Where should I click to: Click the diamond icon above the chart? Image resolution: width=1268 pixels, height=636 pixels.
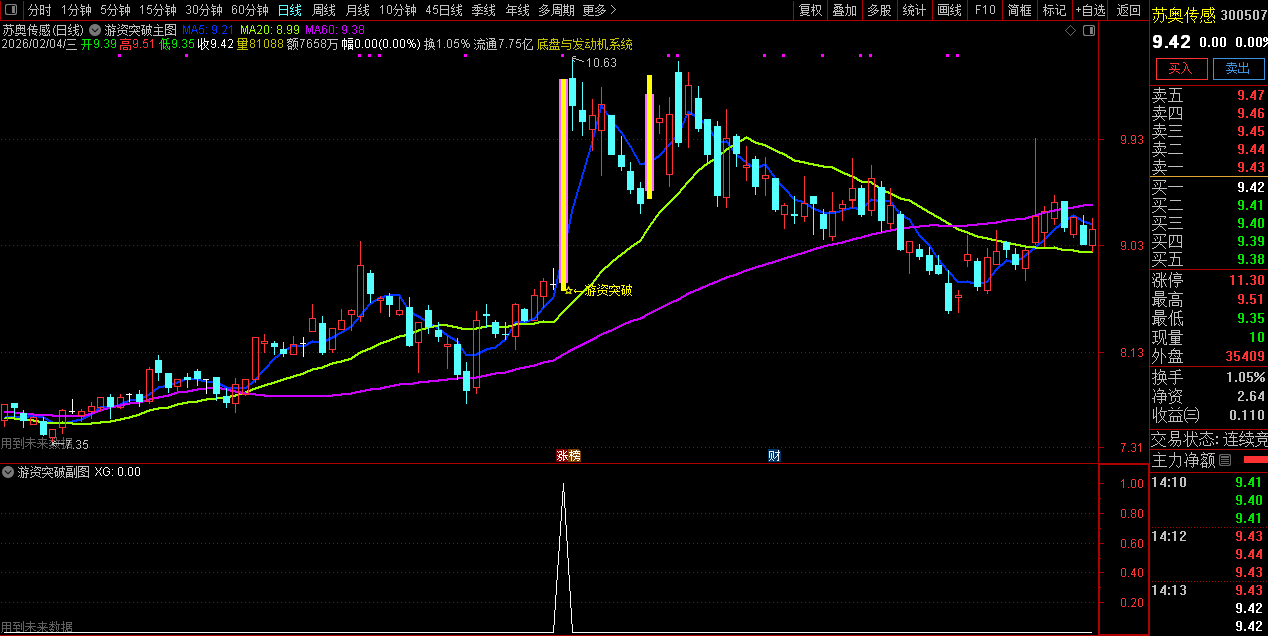tap(1071, 31)
